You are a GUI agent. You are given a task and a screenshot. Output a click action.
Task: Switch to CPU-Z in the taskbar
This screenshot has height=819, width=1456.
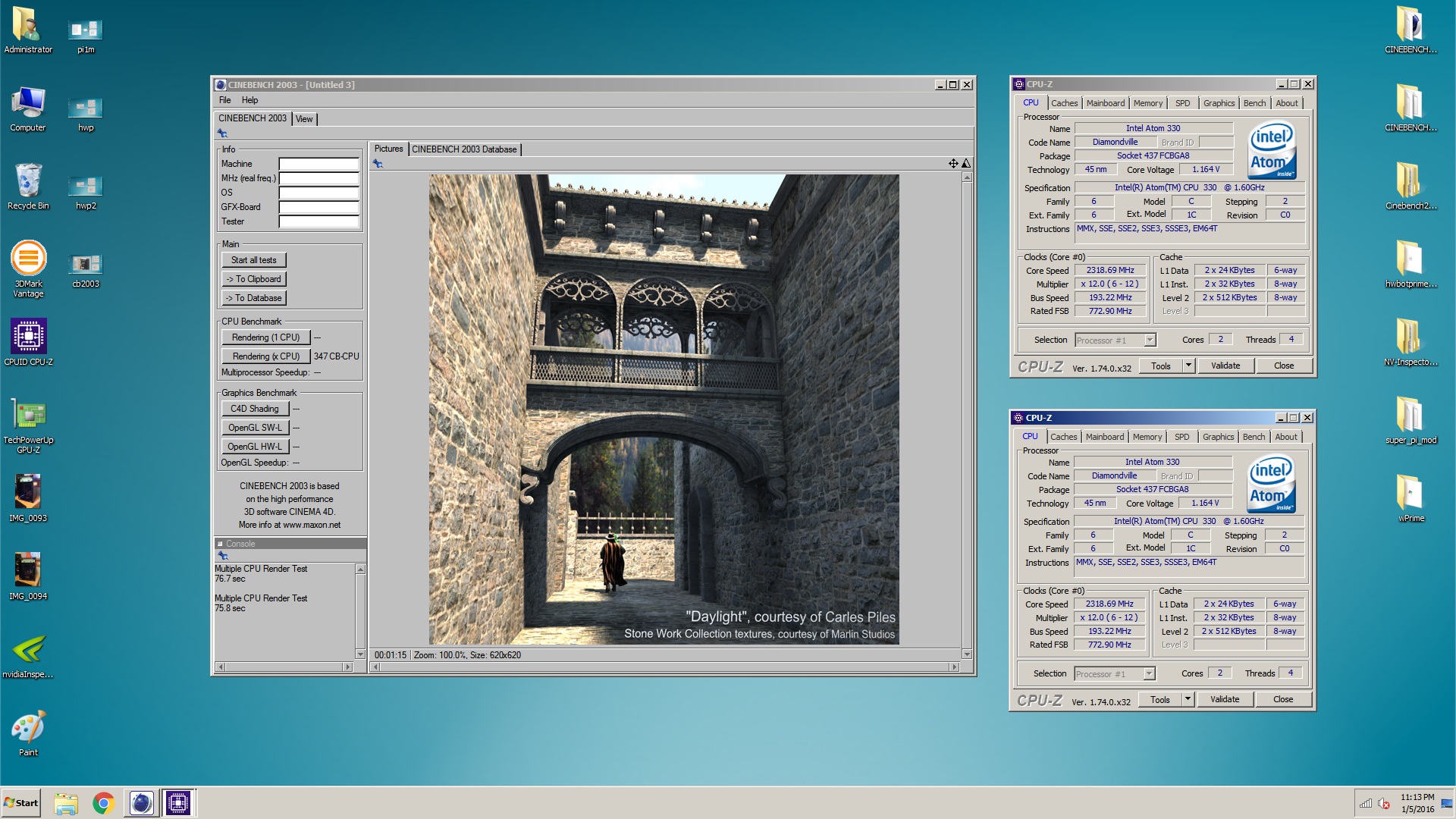tap(178, 803)
